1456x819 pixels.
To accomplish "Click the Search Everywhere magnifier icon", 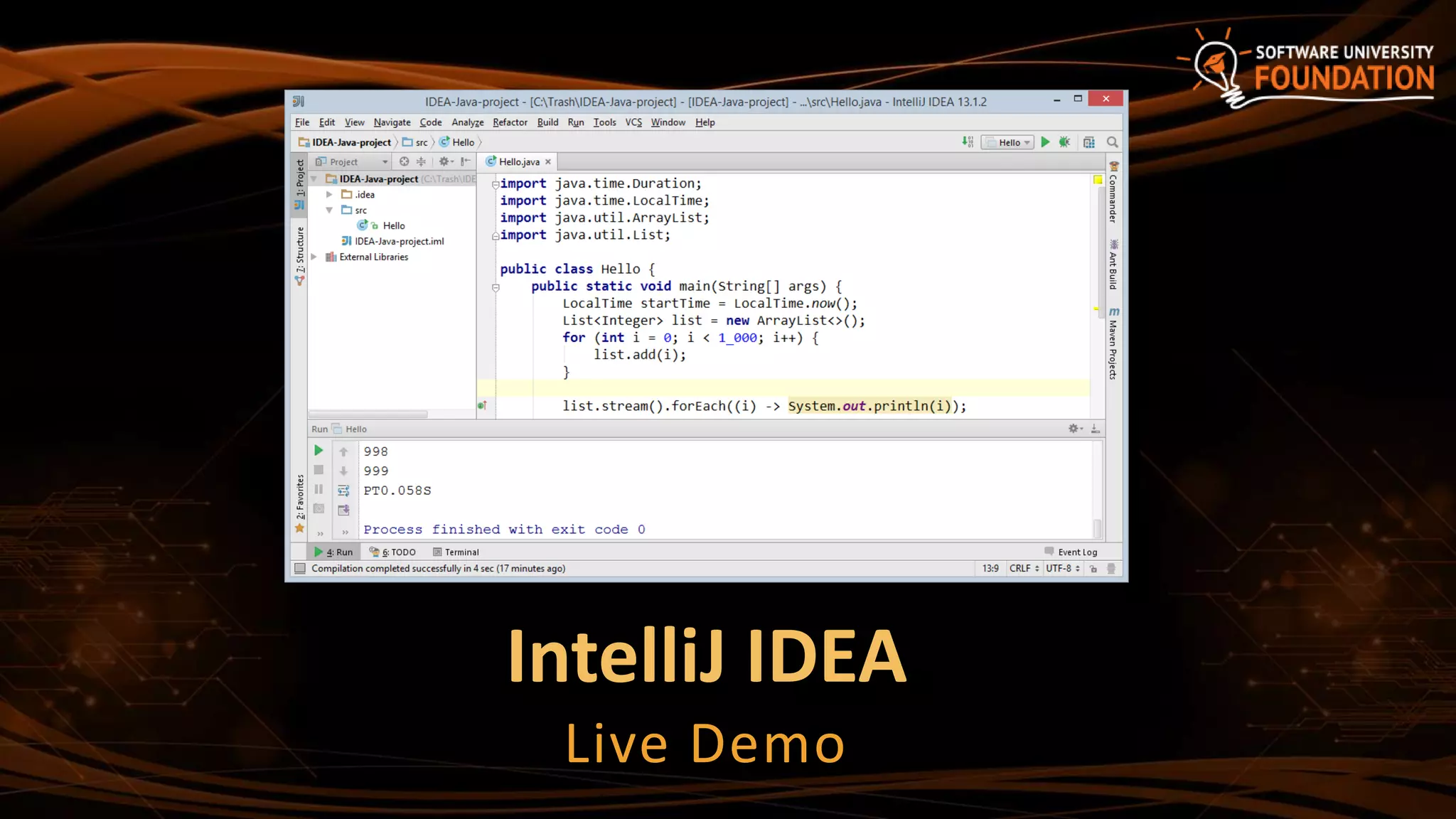I will click(1113, 142).
